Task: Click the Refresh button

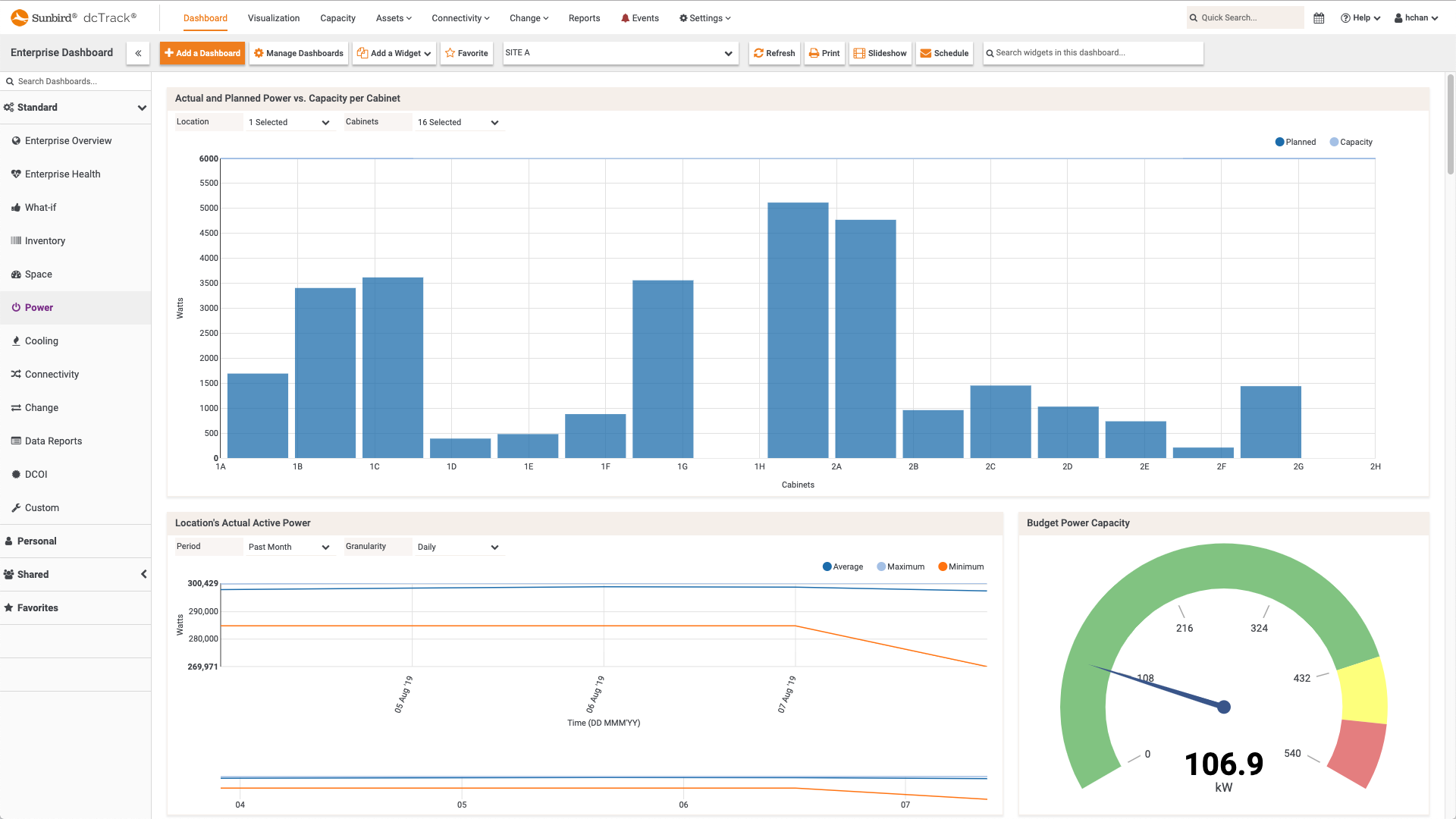Action: (x=775, y=53)
